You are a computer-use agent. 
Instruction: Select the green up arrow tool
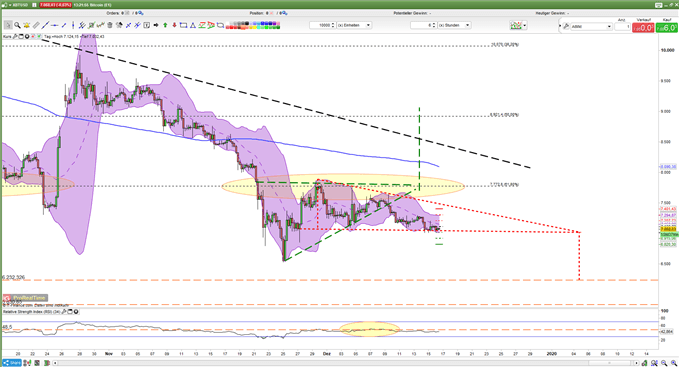165,25
